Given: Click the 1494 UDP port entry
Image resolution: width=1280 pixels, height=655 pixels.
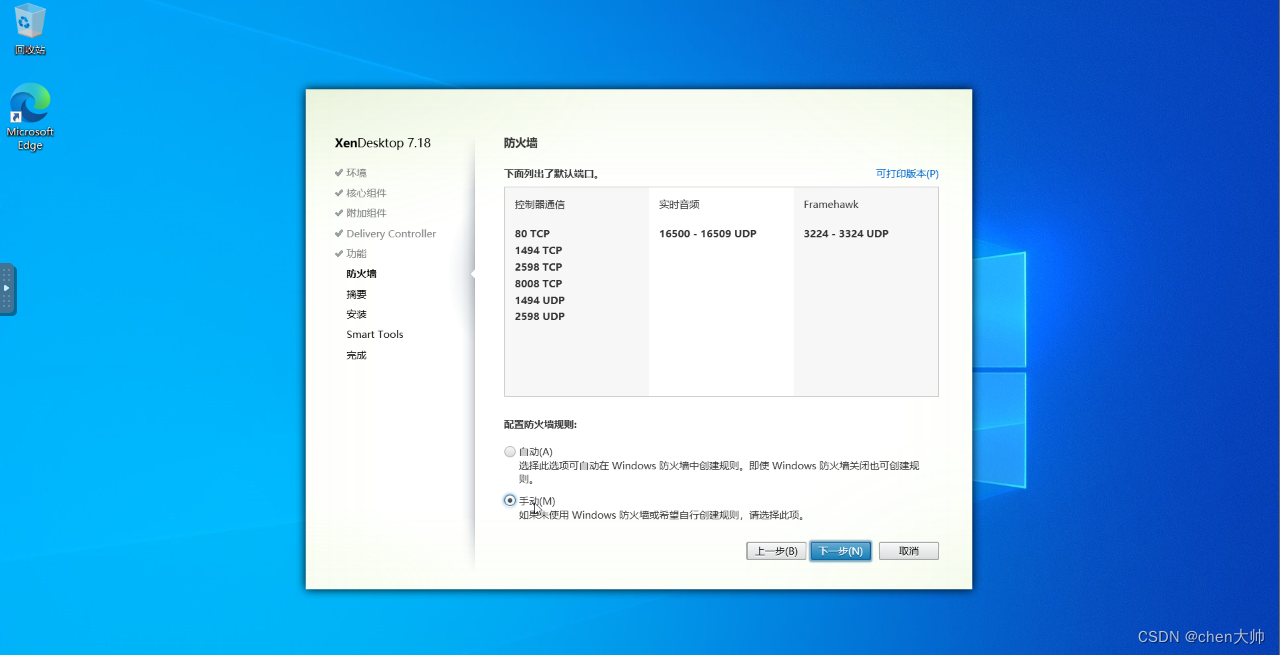Looking at the screenshot, I should 540,300.
